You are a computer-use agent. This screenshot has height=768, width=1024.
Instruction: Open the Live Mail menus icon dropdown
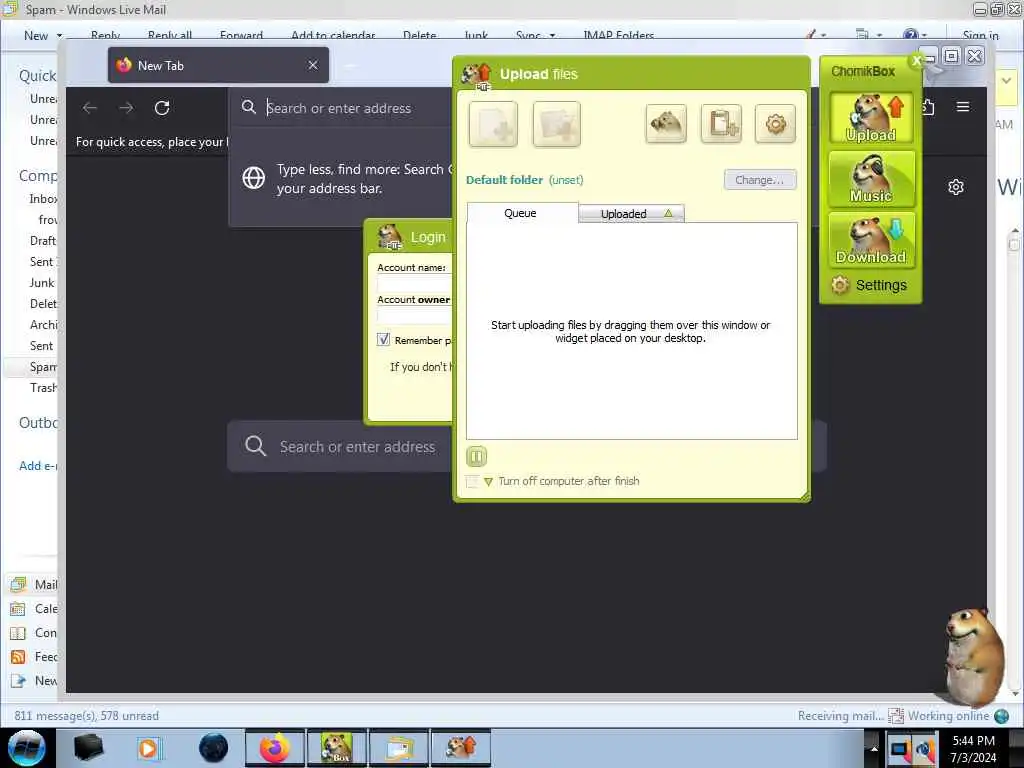[868, 35]
